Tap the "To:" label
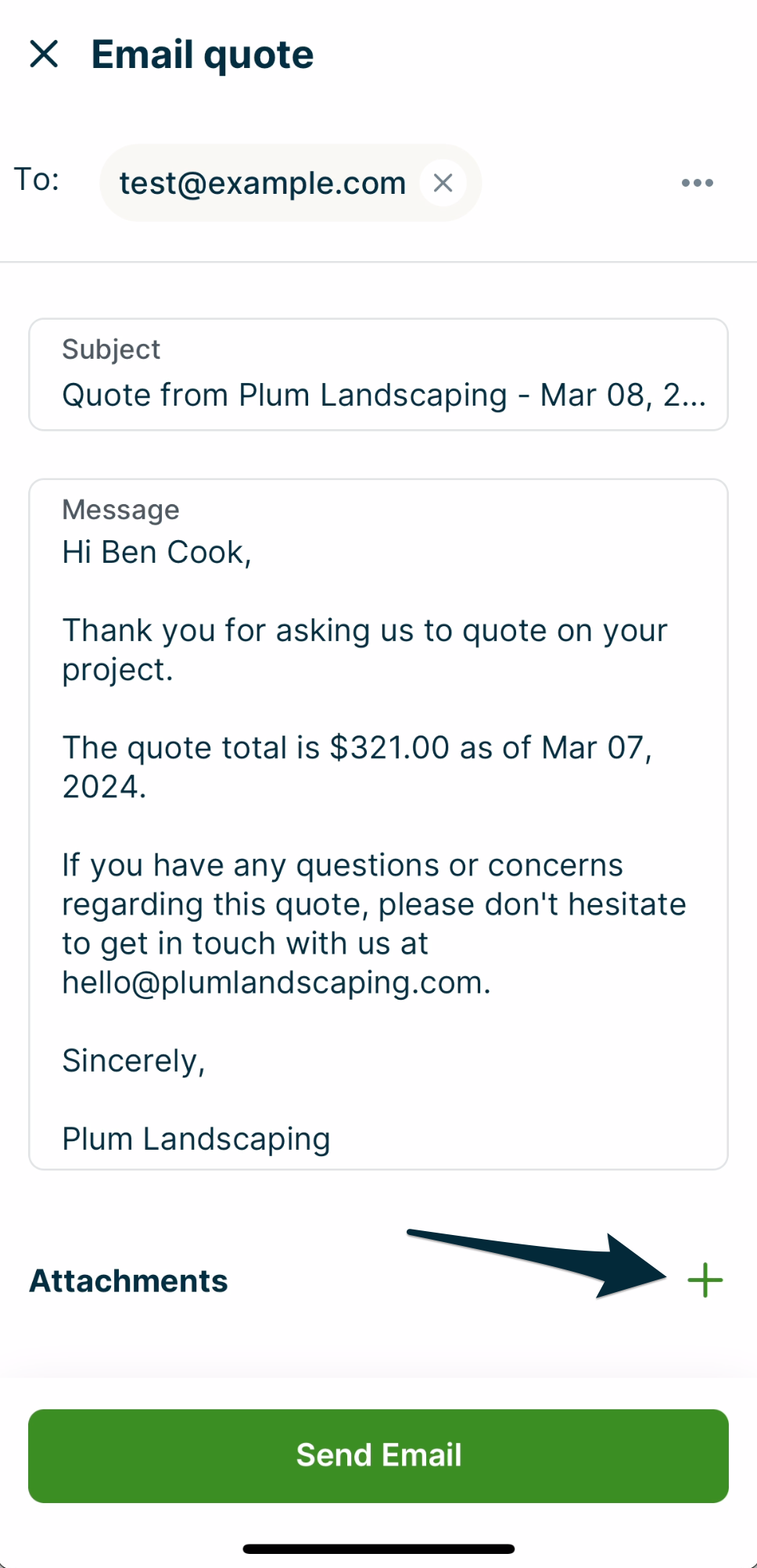 coord(37,180)
